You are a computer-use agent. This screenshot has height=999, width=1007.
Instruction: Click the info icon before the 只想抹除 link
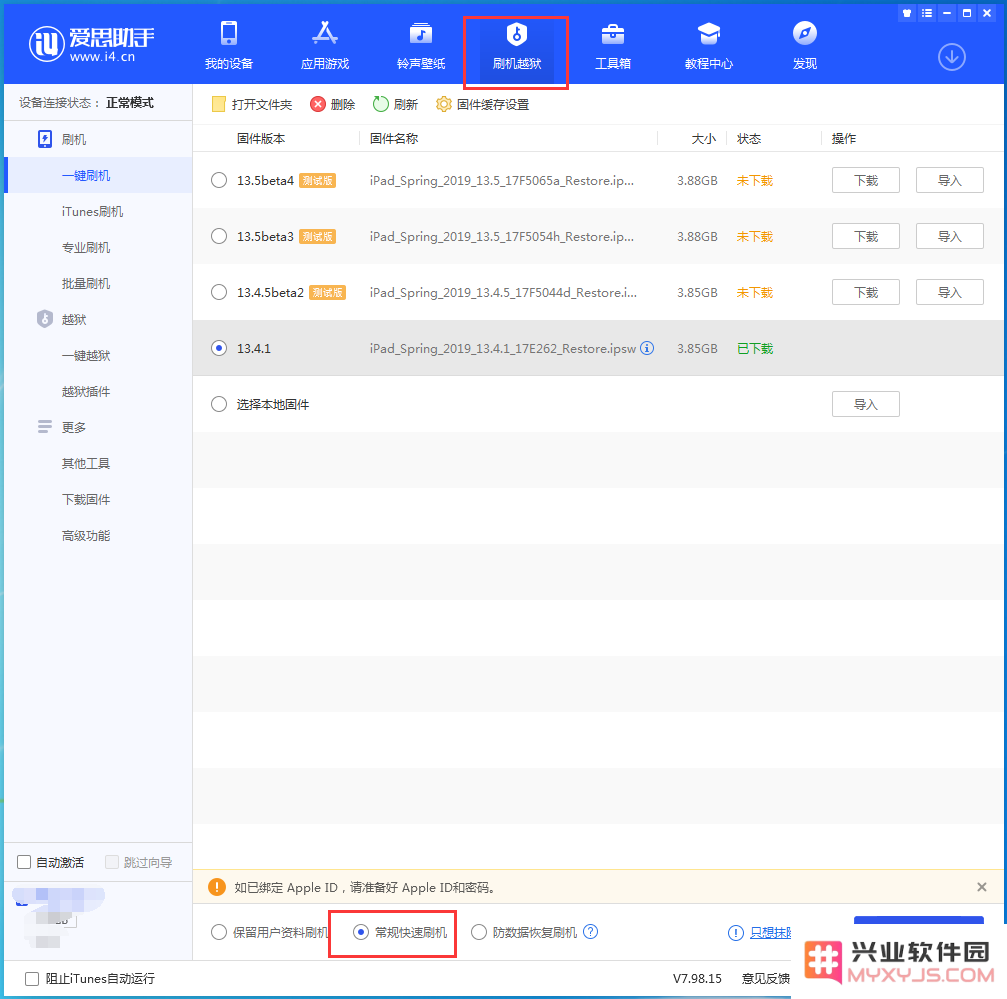(x=735, y=932)
